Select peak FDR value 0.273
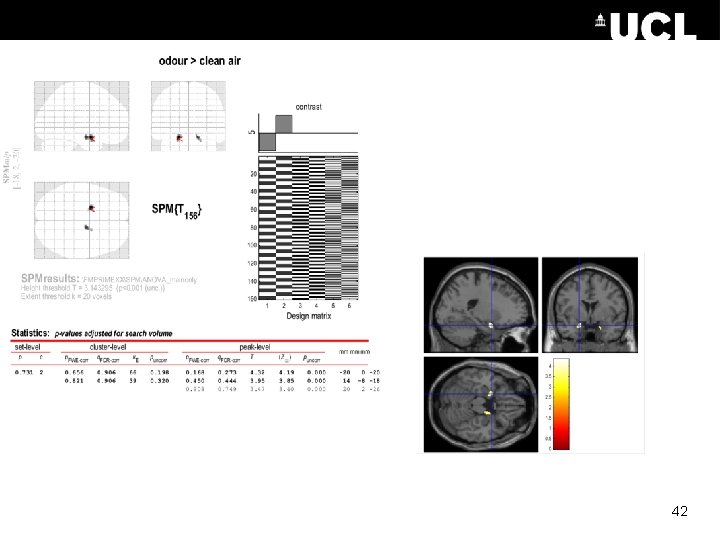Screen dimensions: 720x540 pos(227,372)
